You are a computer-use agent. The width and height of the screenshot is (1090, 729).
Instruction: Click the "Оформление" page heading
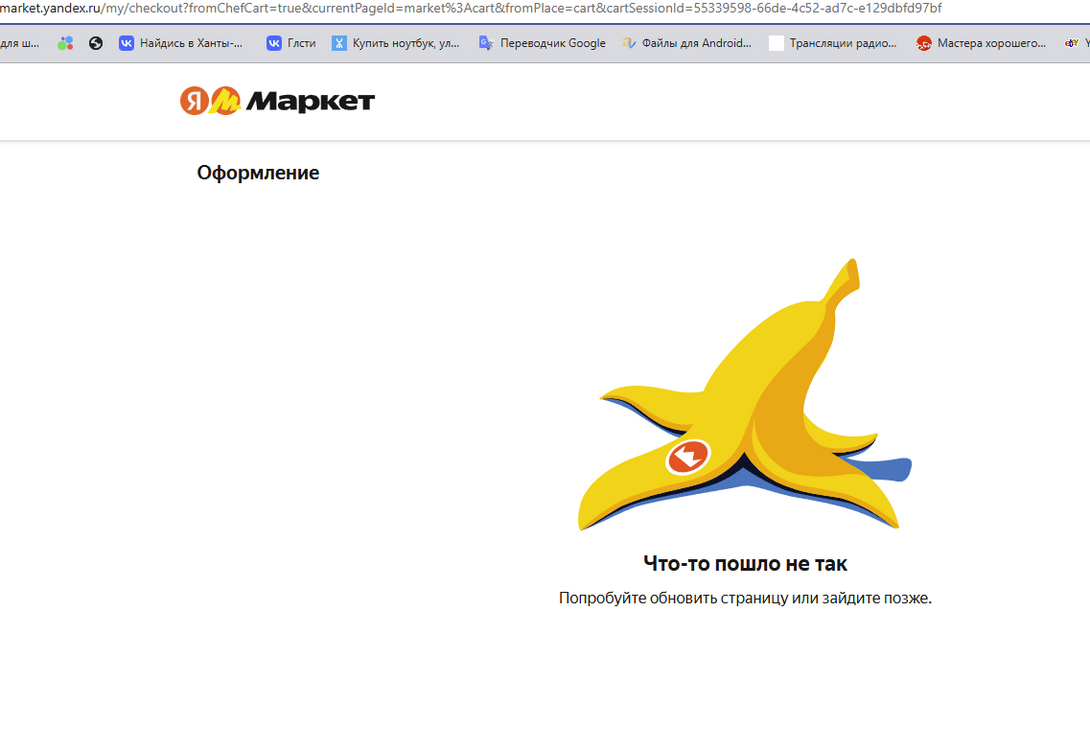click(x=258, y=172)
